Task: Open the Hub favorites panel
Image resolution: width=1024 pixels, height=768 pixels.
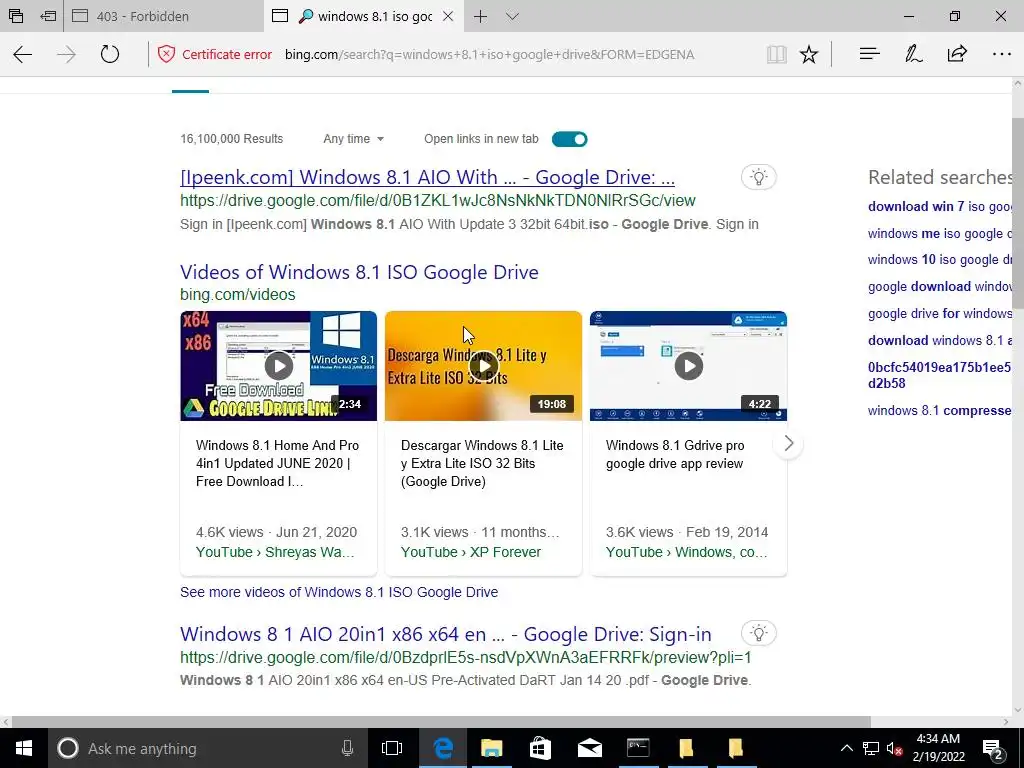Action: 869,54
